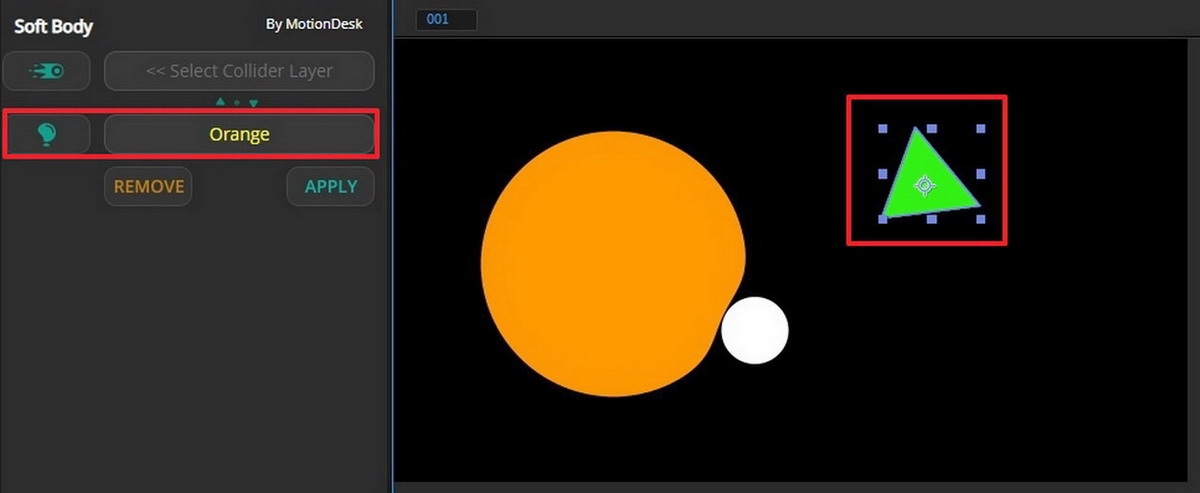Click the Soft Body panel title

tap(53, 26)
